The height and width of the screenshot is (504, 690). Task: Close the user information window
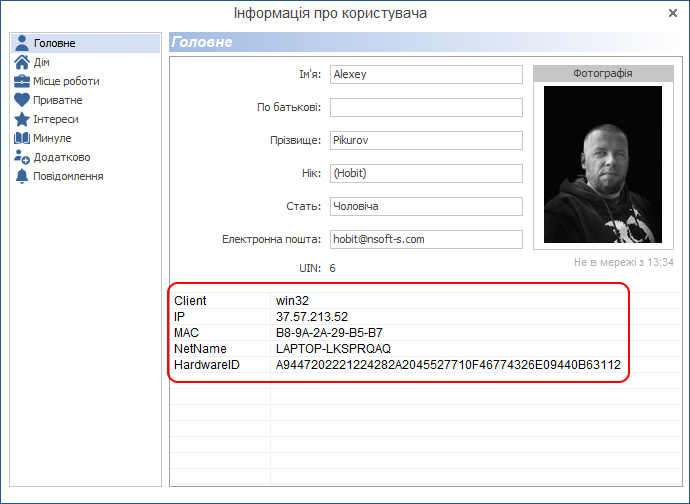[673, 13]
